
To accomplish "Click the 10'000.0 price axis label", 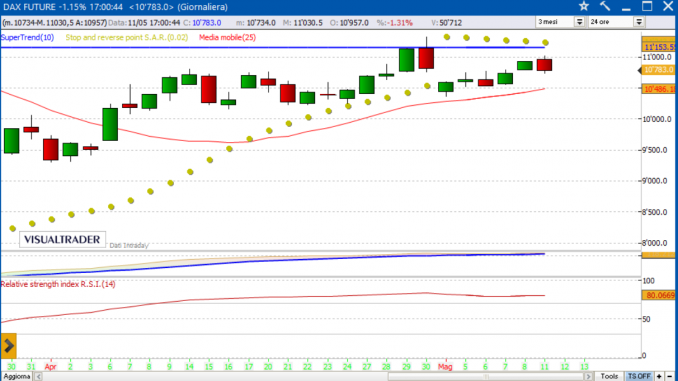I will coord(657,119).
